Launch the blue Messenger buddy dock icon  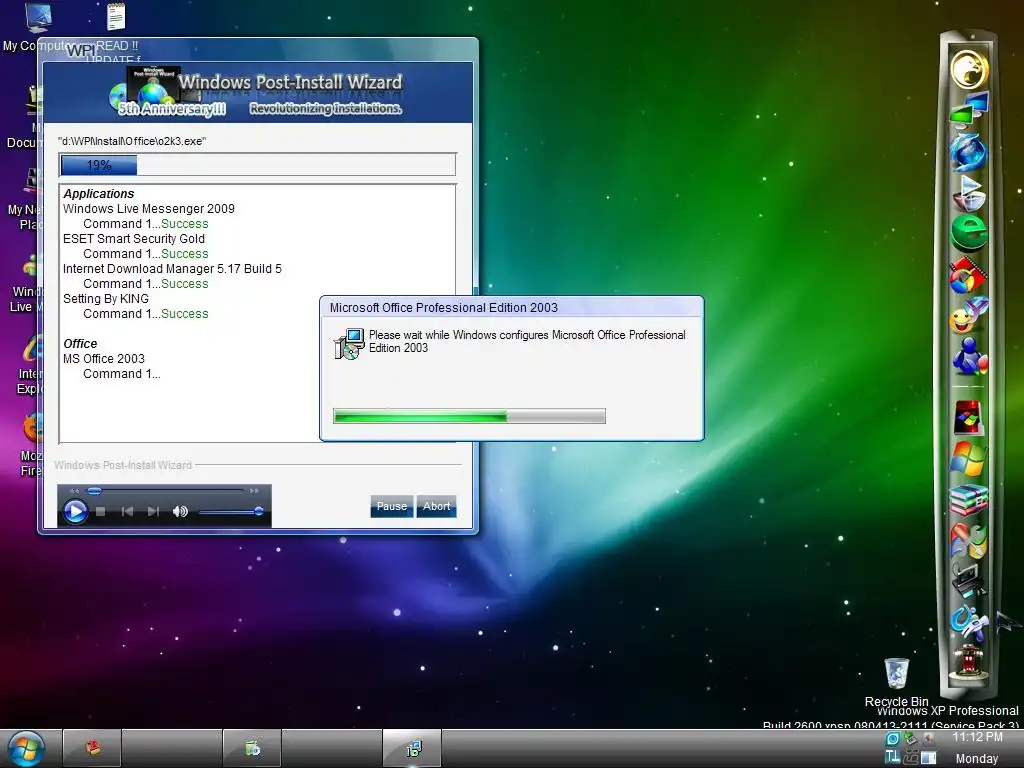coord(969,357)
